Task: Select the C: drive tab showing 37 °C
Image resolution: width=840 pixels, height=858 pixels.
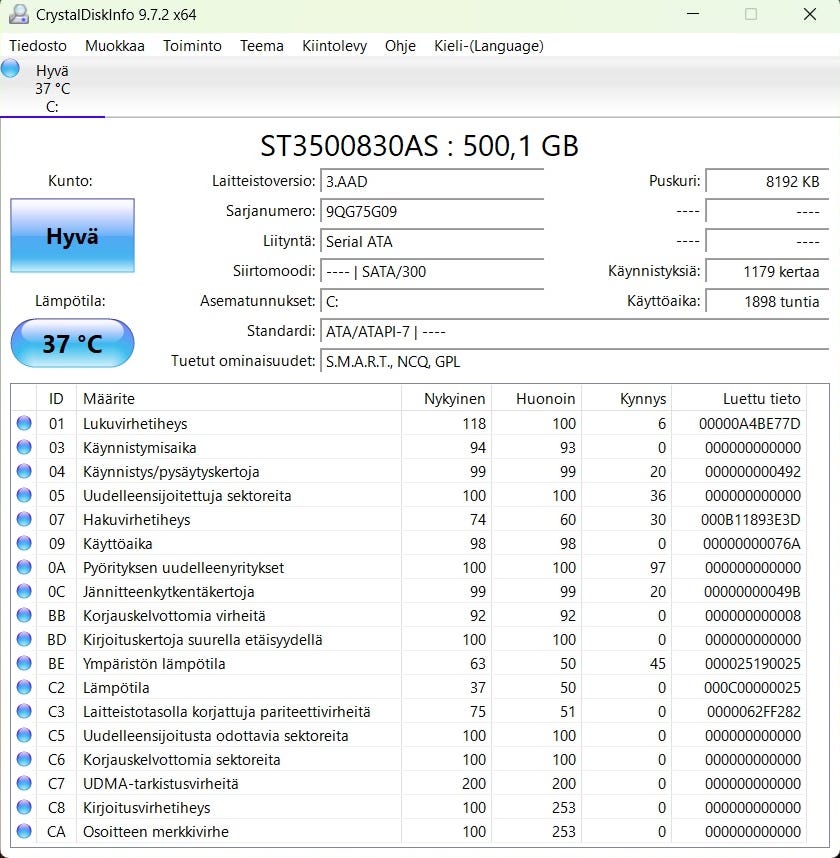Action: pos(52,89)
